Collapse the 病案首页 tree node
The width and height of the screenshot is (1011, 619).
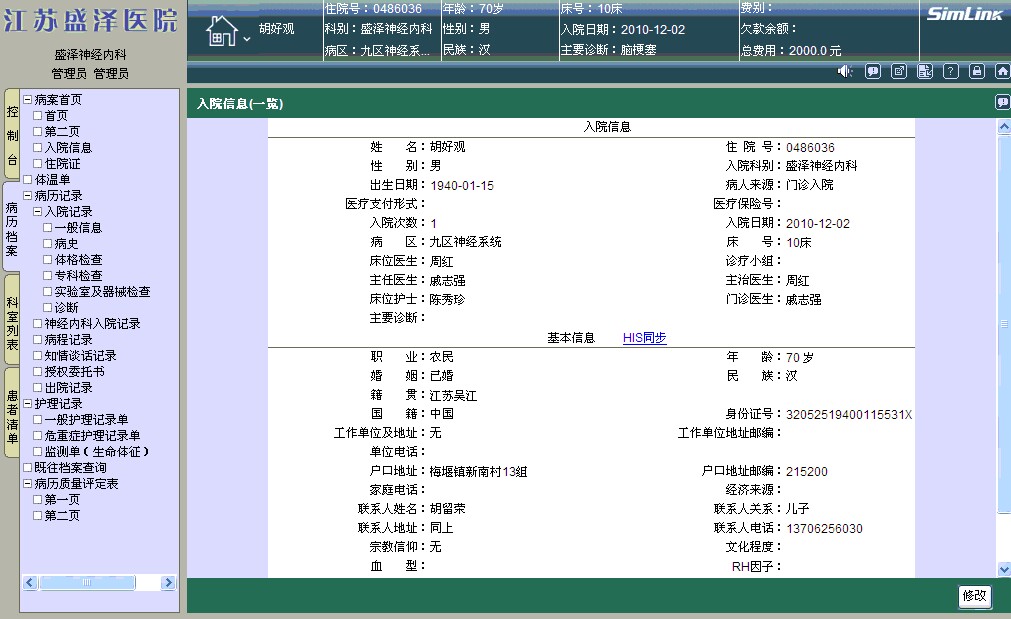pyautogui.click(x=28, y=100)
